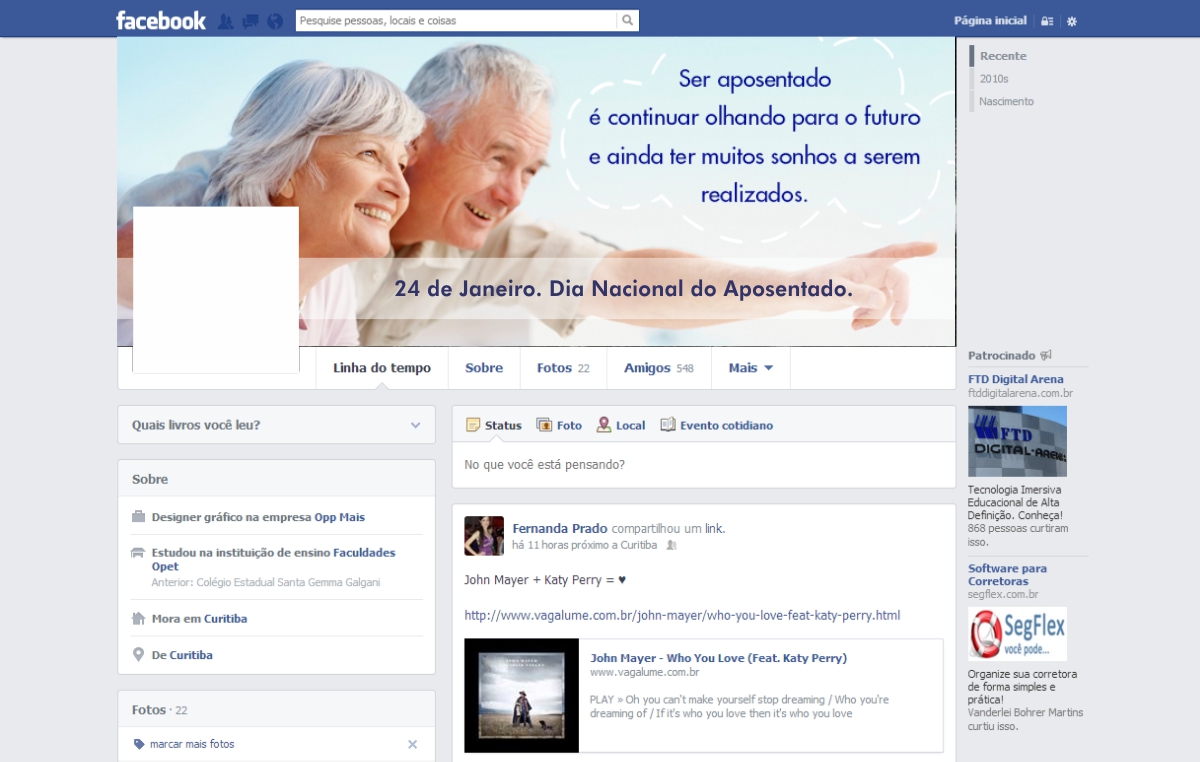This screenshot has width=1200, height=762.
Task: Open Fernanda Prado's profile name link
Action: point(560,528)
